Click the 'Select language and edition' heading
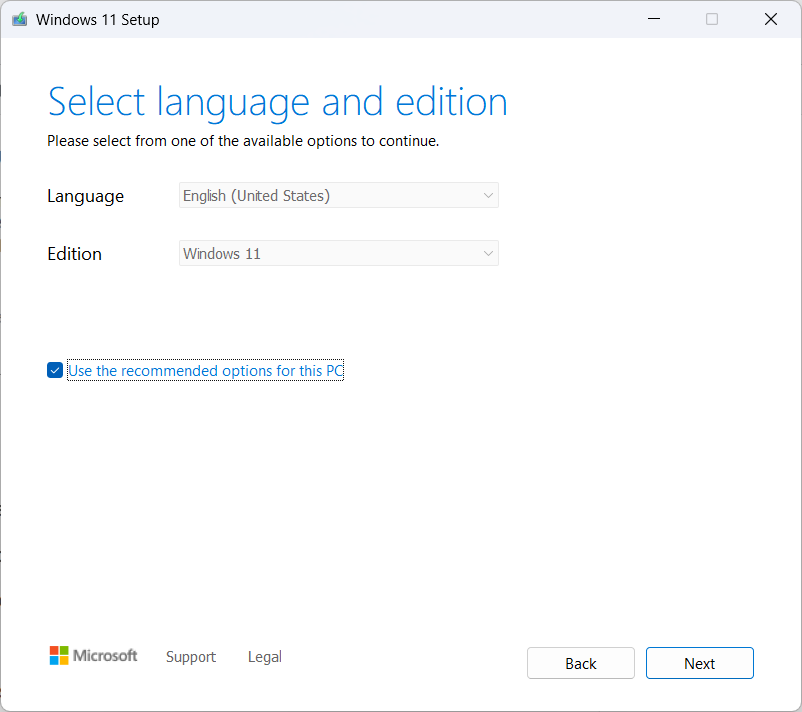Viewport: 802px width, 712px height. point(277,103)
